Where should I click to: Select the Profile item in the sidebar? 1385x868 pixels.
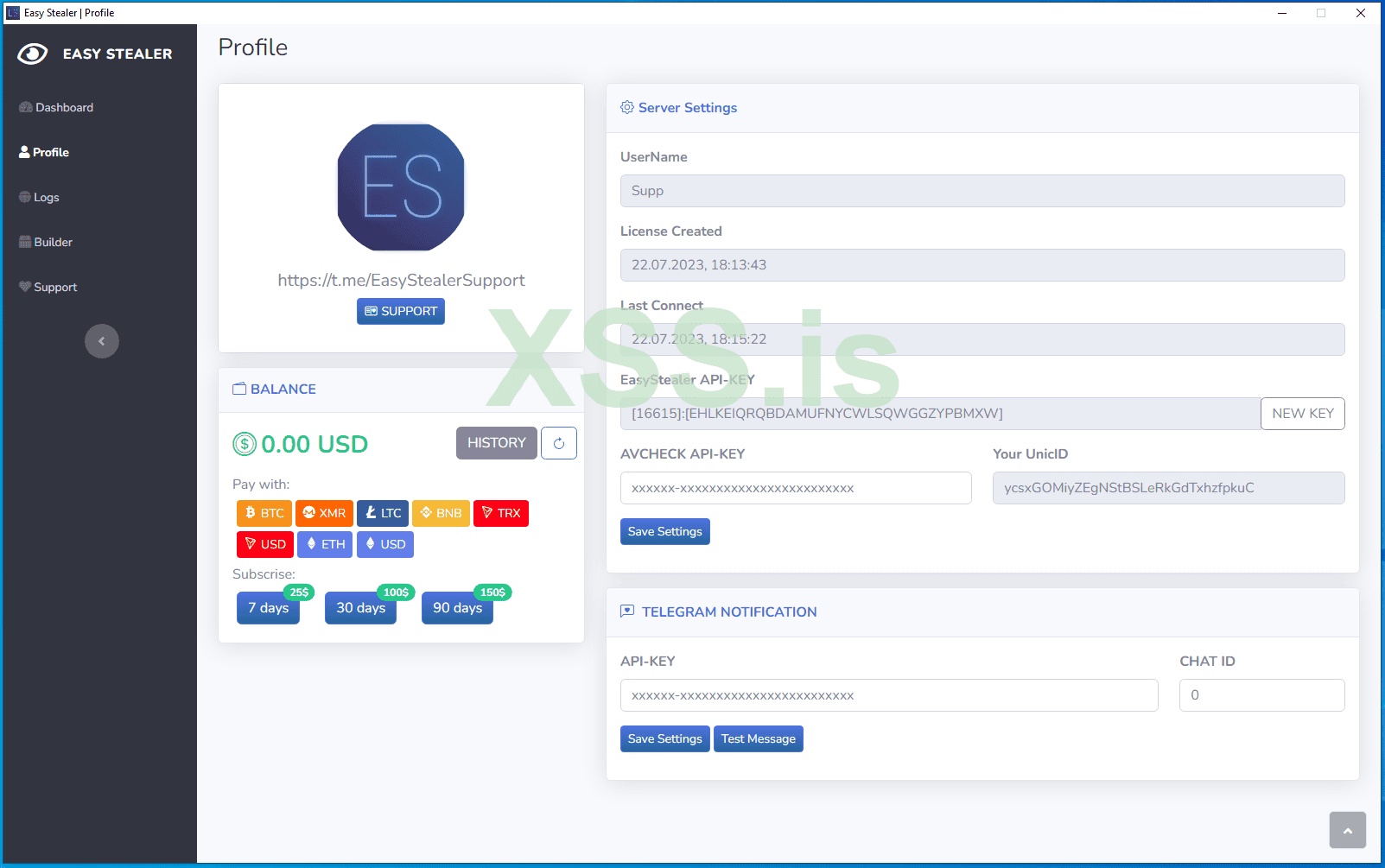[44, 152]
